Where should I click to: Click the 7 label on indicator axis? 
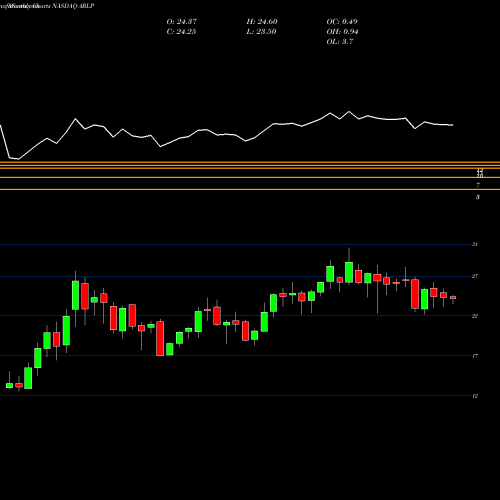(478, 185)
